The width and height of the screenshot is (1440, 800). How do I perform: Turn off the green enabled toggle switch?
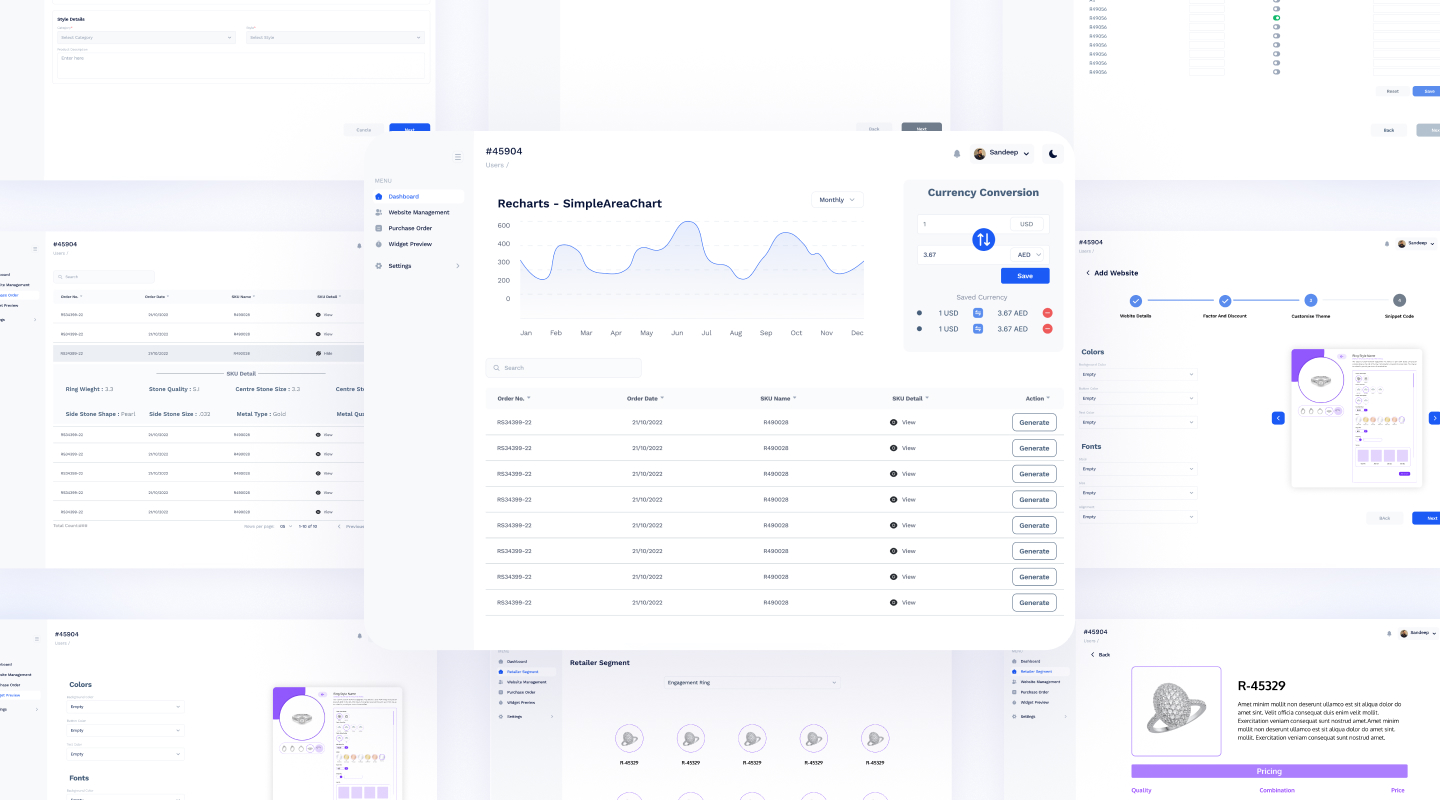tap(1277, 18)
